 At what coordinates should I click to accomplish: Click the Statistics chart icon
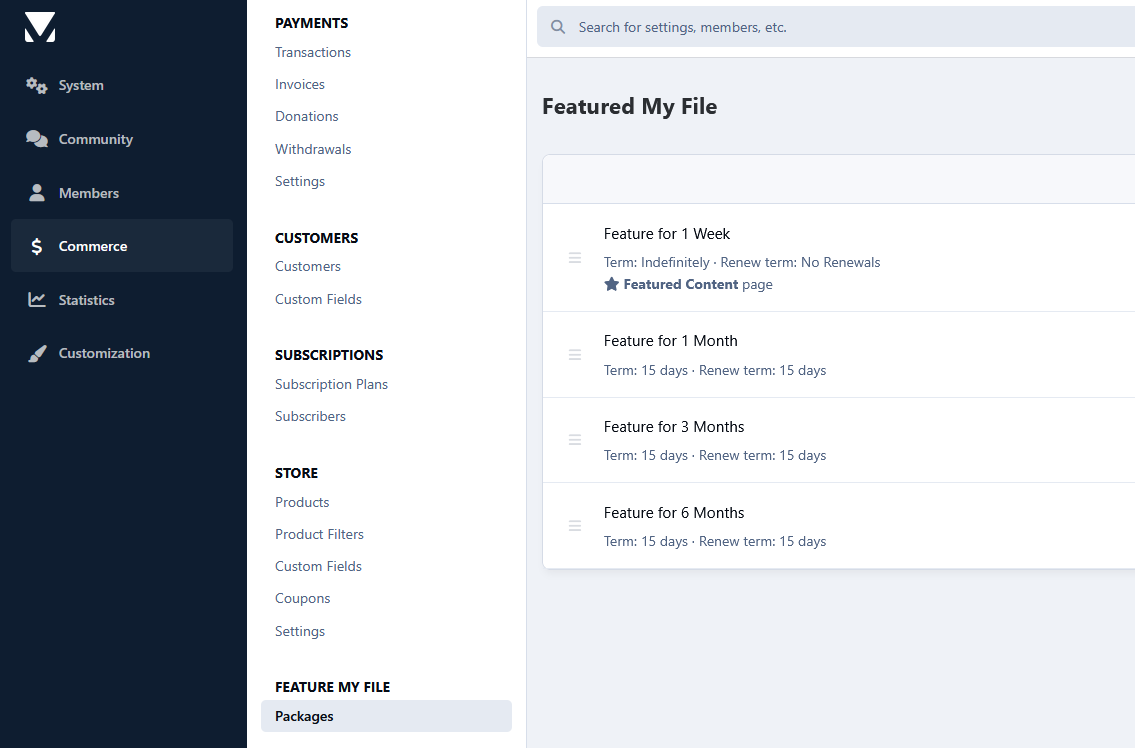tap(37, 300)
